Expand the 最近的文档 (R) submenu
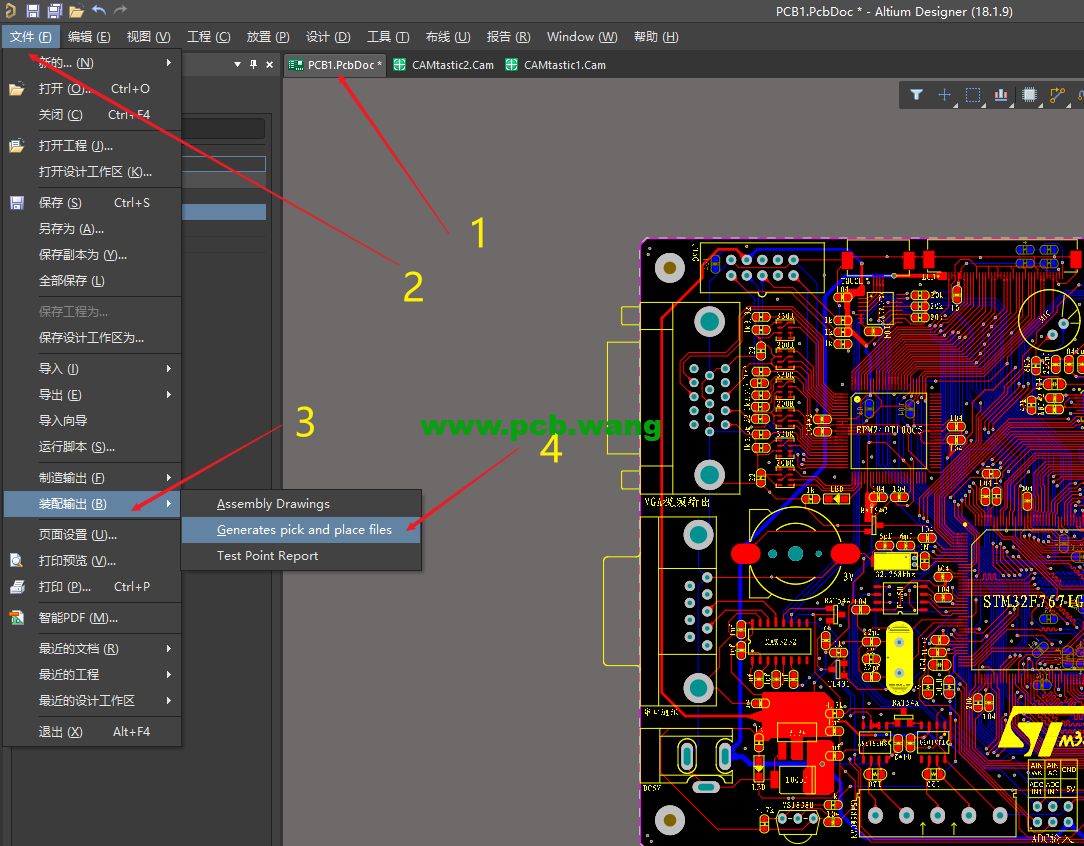The height and width of the screenshot is (846, 1084). (92, 648)
